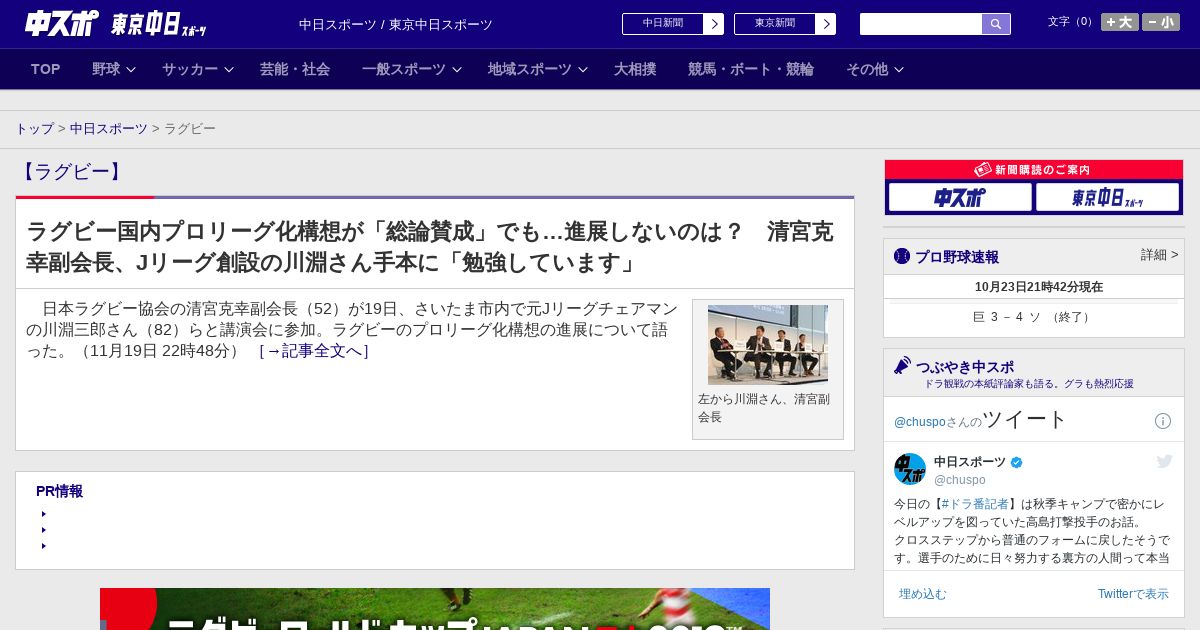Decrease font size with the −小 button
The image size is (1200, 630).
[x=1160, y=22]
